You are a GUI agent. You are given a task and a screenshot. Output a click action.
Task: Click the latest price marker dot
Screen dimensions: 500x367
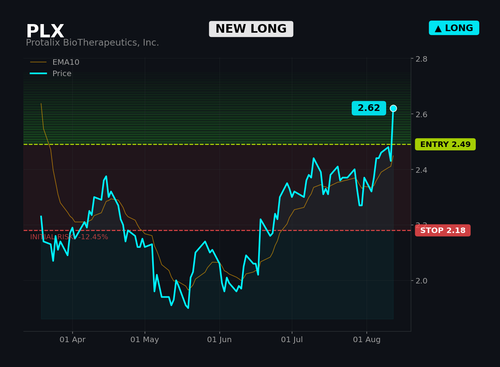tap(393, 108)
